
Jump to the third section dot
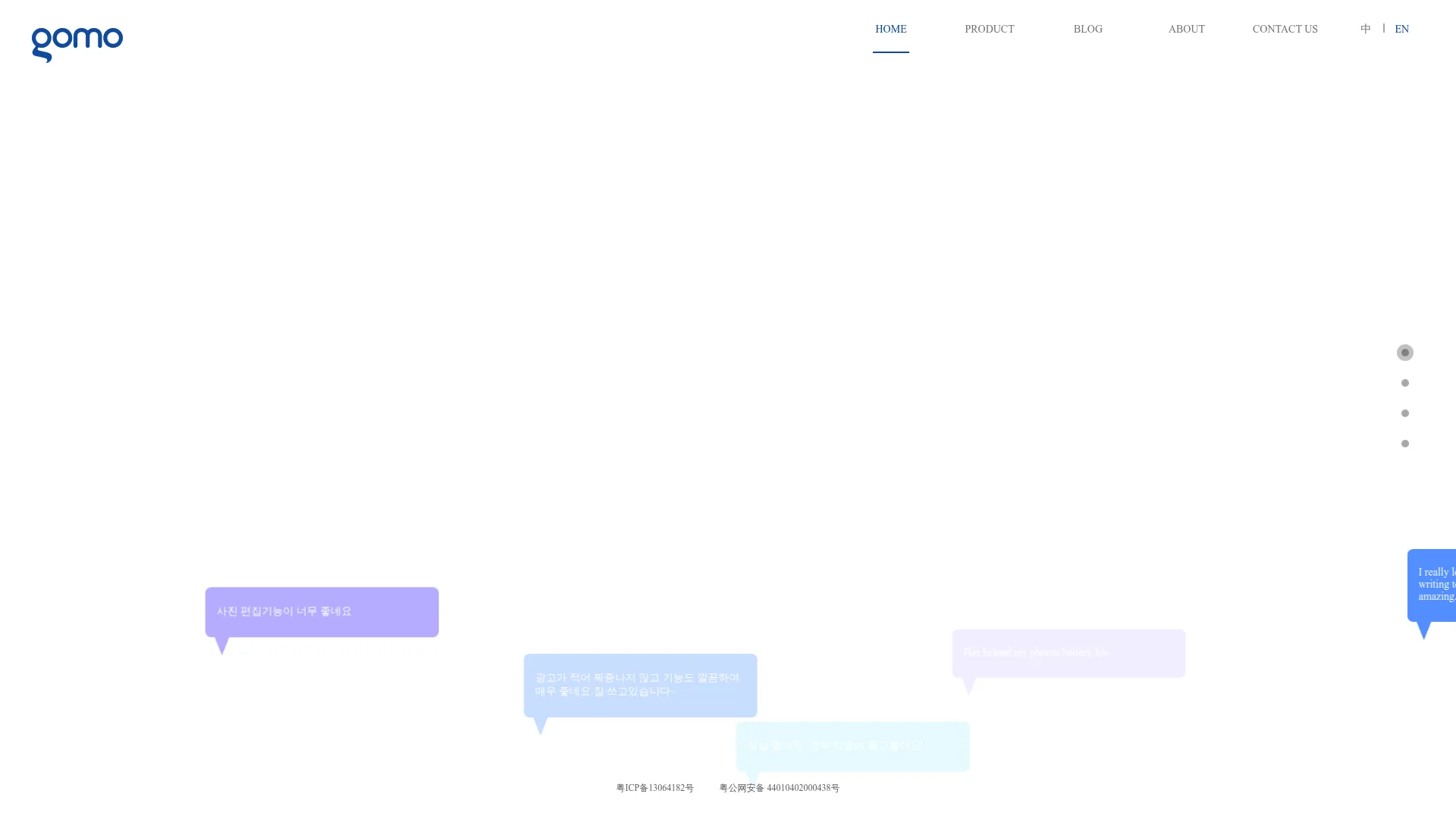[1404, 413]
